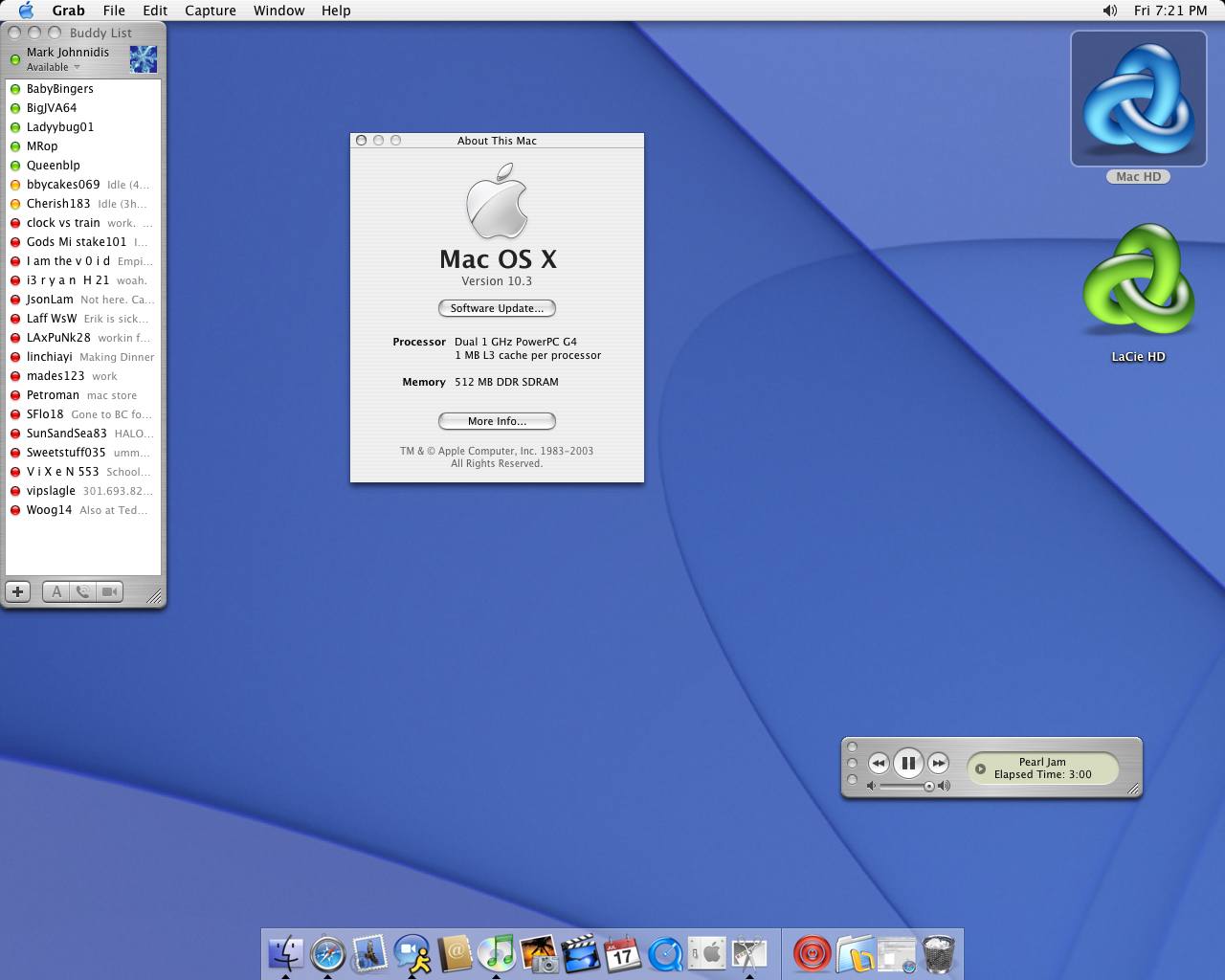Screen dimensions: 1225x980
Task: Open the Apple menu
Action: (x=26, y=11)
